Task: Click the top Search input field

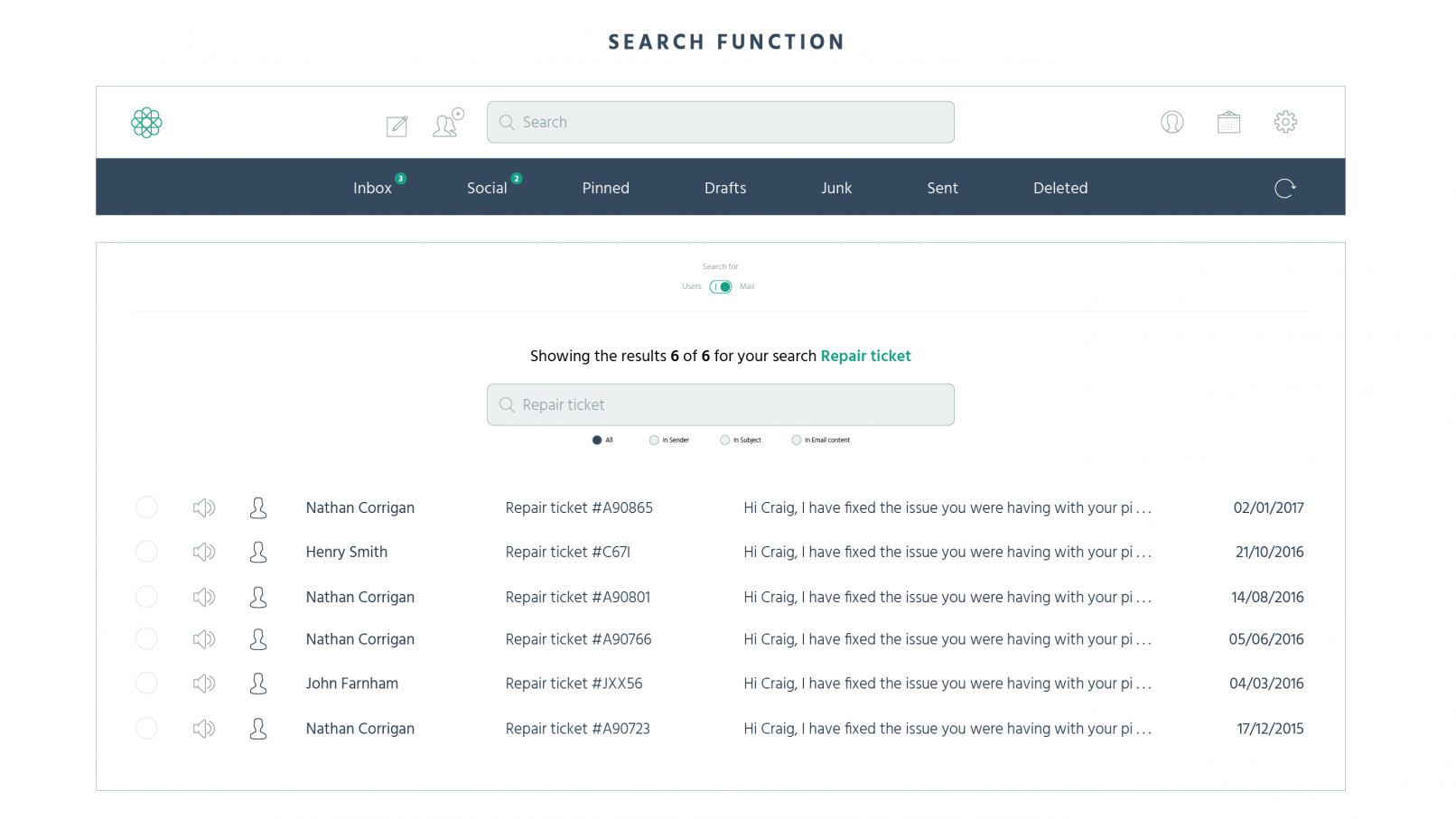Action: click(721, 122)
